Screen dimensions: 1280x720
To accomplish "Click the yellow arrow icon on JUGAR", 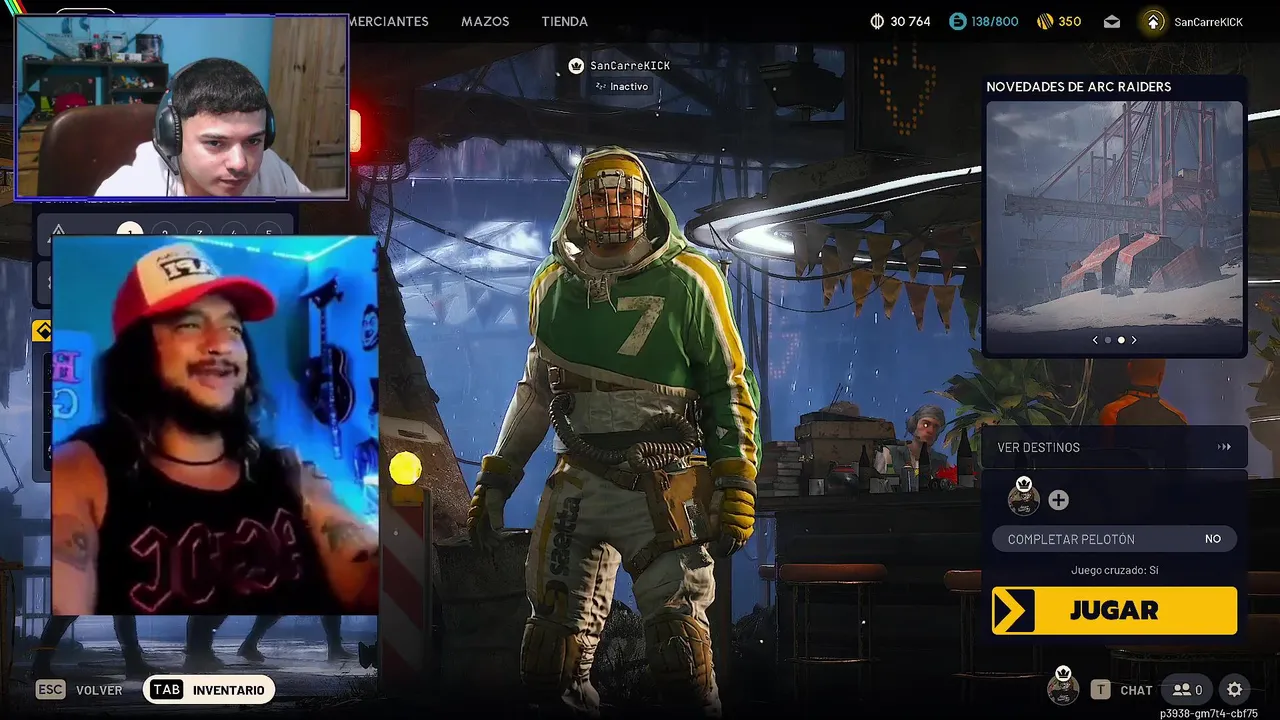I will (1013, 610).
